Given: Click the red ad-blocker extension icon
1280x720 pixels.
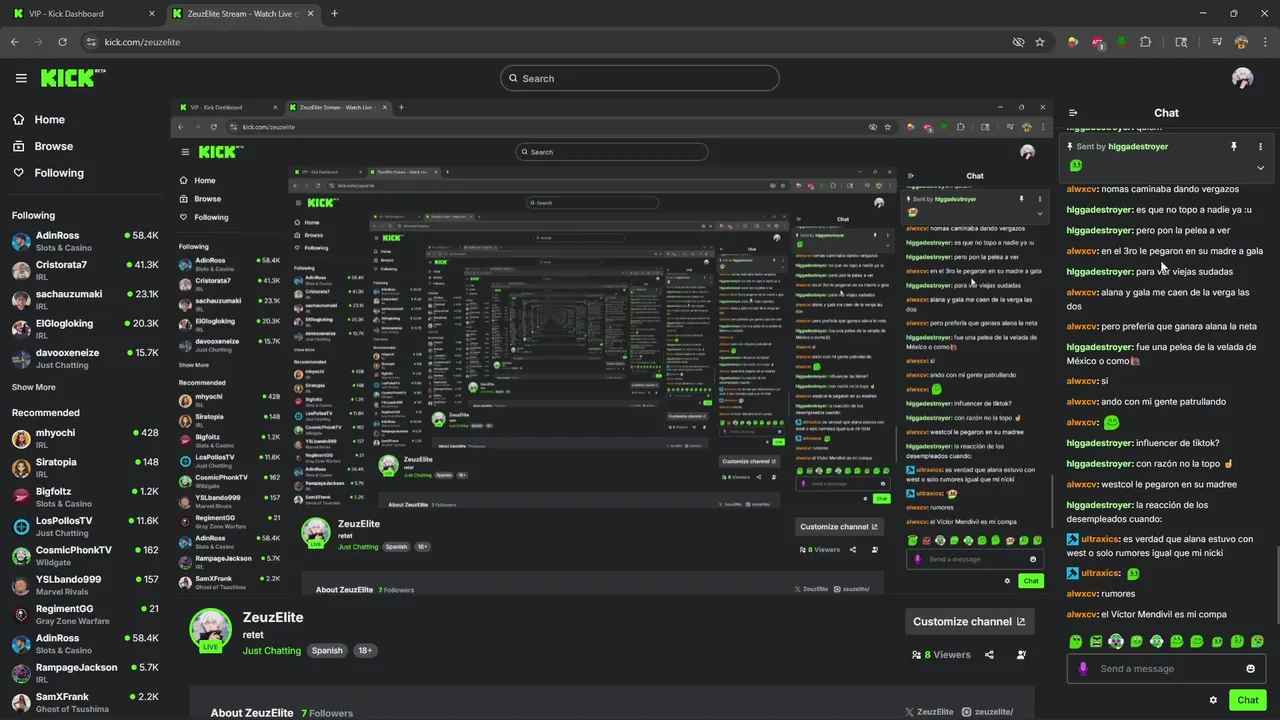Looking at the screenshot, I should click(1097, 42).
